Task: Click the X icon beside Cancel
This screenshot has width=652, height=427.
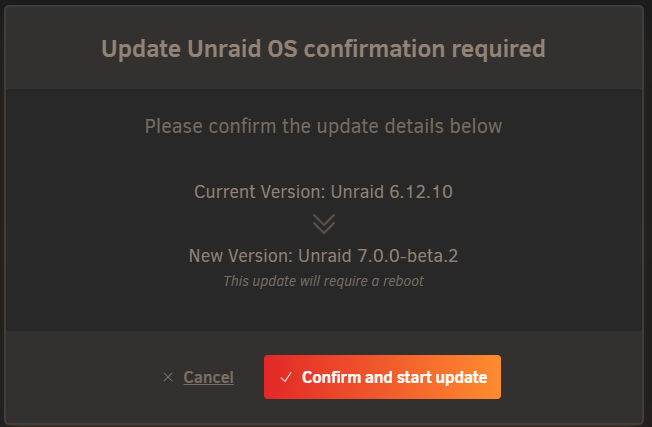Action: pos(168,377)
